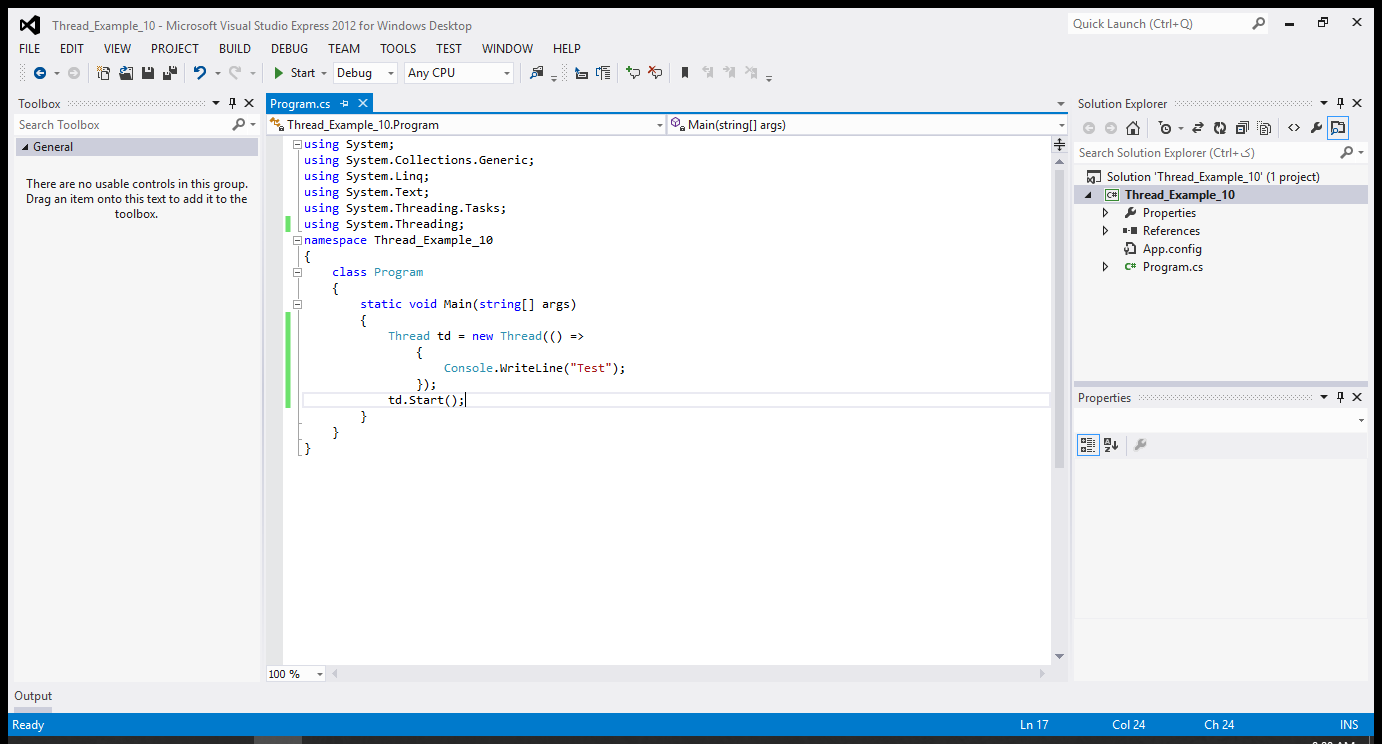This screenshot has height=744, width=1382.
Task: Click the Show All Files icon
Action: tap(1264, 128)
